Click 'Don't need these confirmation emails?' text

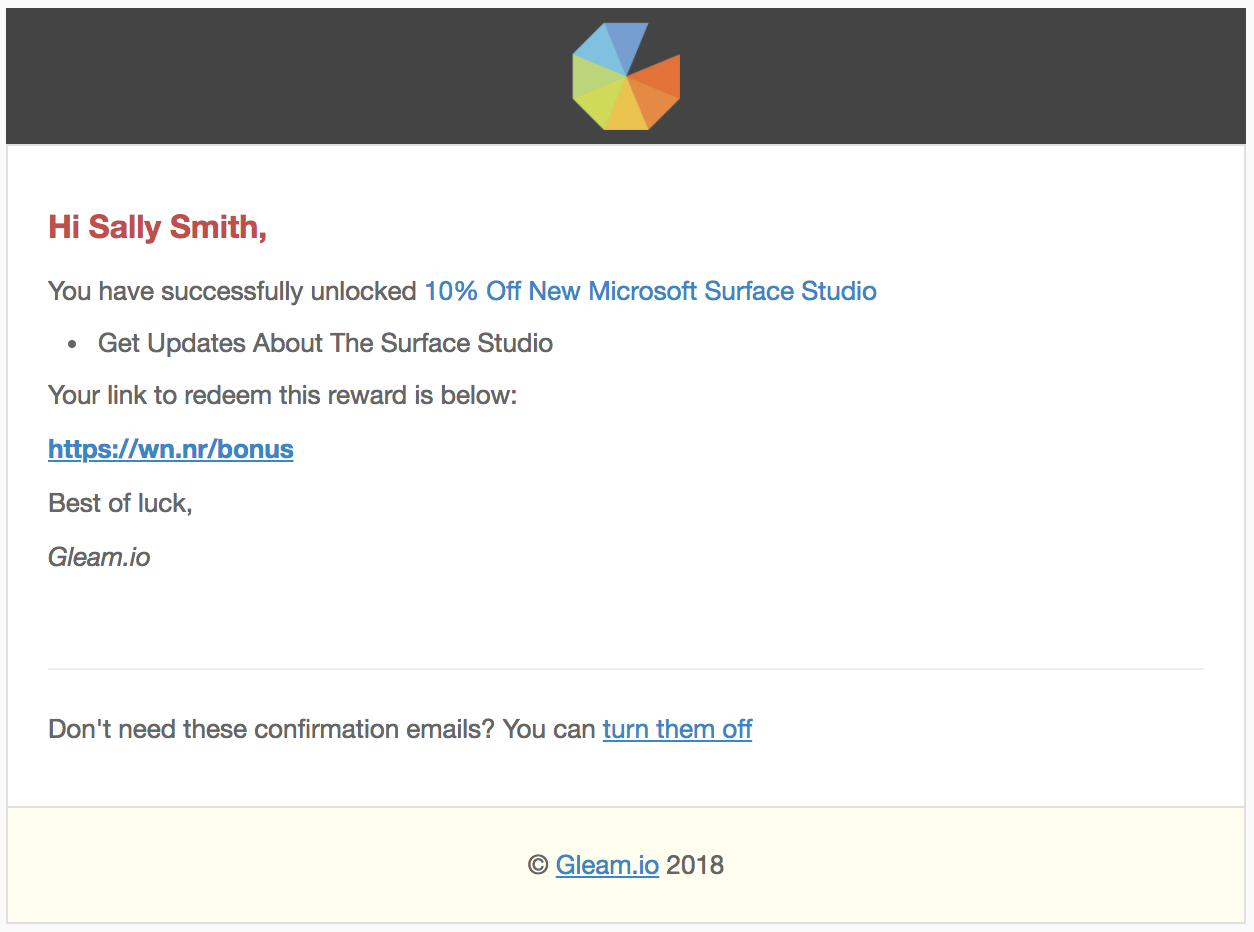272,729
